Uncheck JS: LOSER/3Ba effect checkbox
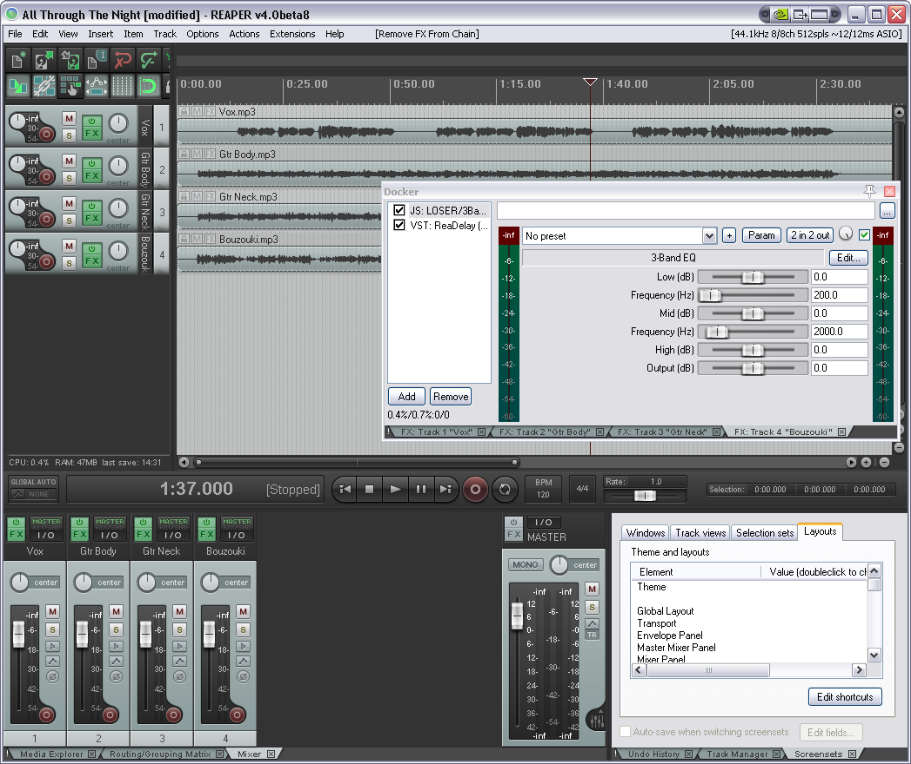Viewport: 911px width, 764px height. point(399,210)
